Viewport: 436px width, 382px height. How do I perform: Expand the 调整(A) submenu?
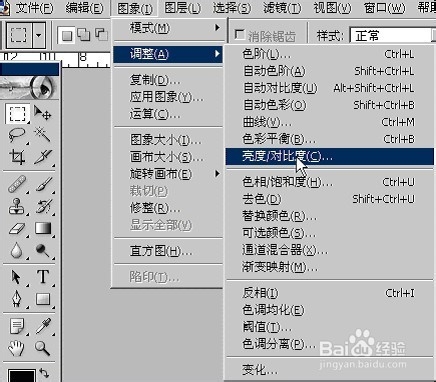point(168,54)
